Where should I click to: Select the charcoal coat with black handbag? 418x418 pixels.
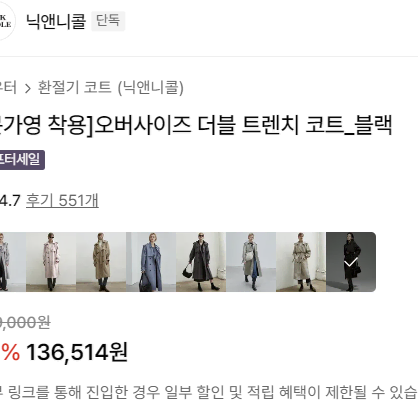[201, 262]
